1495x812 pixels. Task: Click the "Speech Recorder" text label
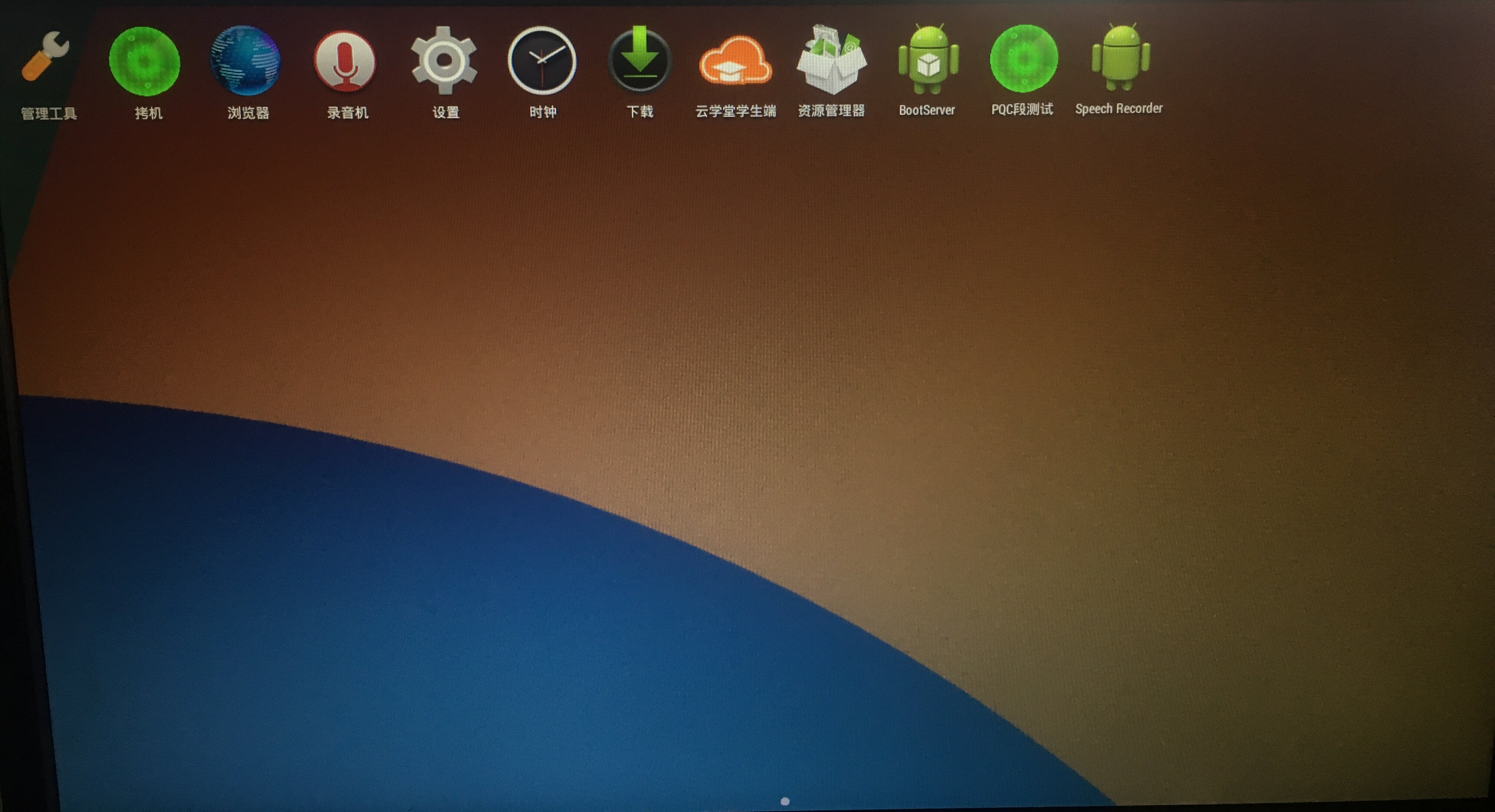tap(1119, 109)
